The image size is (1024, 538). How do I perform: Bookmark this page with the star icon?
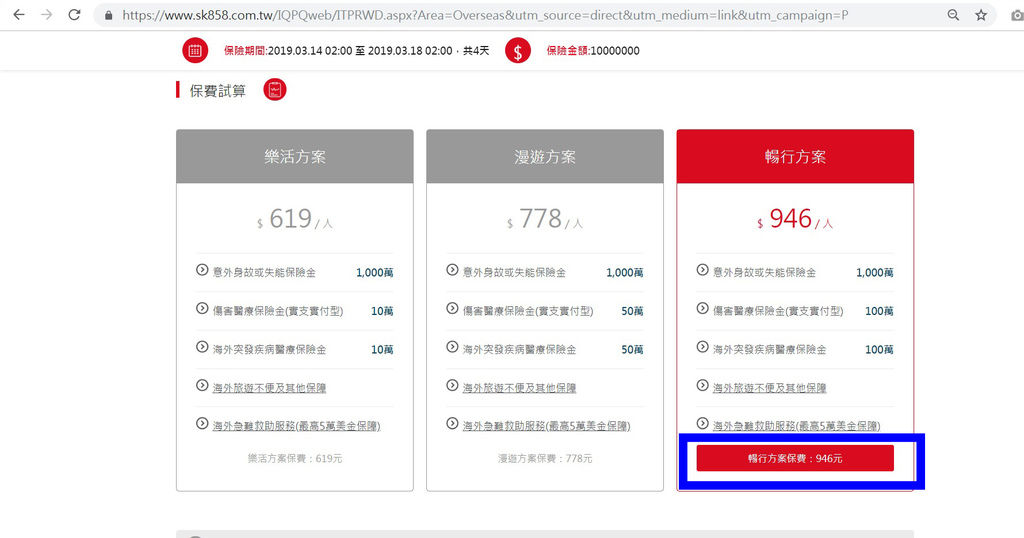click(x=981, y=14)
